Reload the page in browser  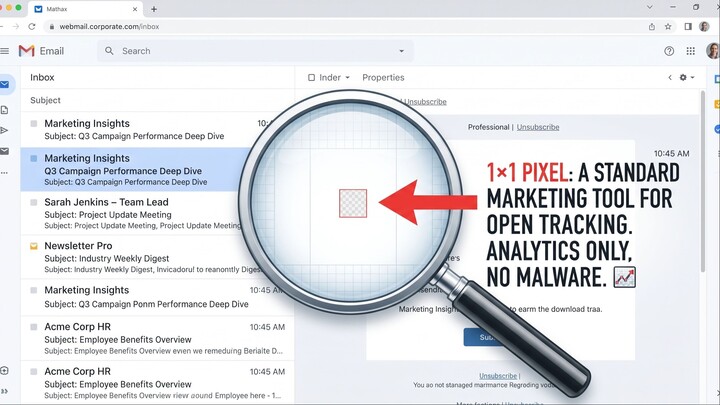pos(32,27)
